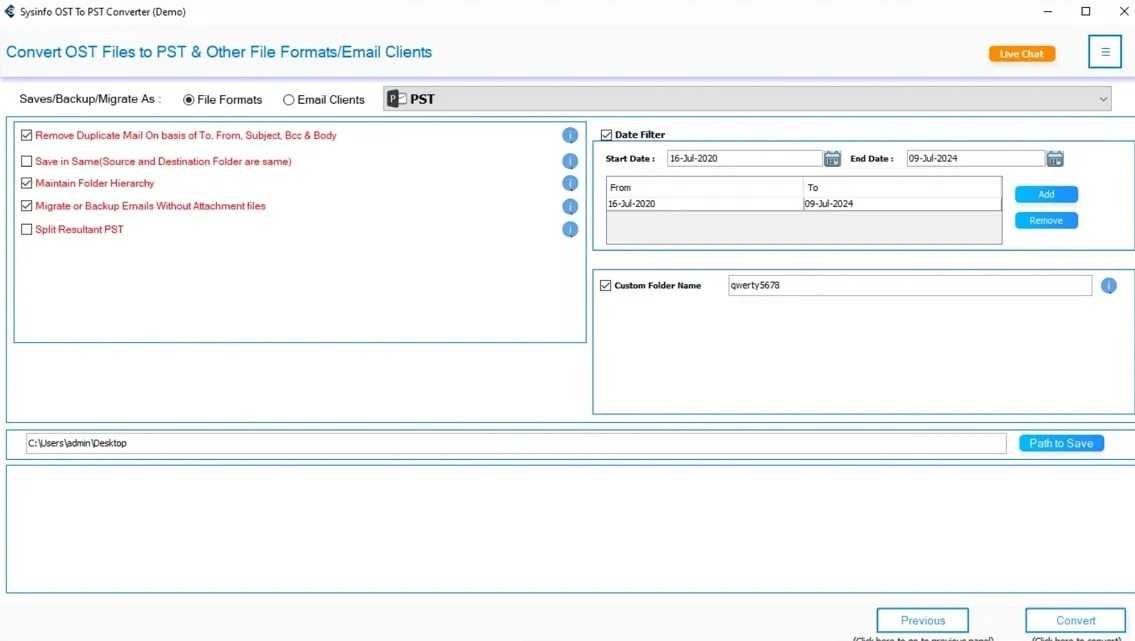Toggle Remove Duplicate Mail checkbox
The width and height of the screenshot is (1135, 641).
(x=27, y=135)
